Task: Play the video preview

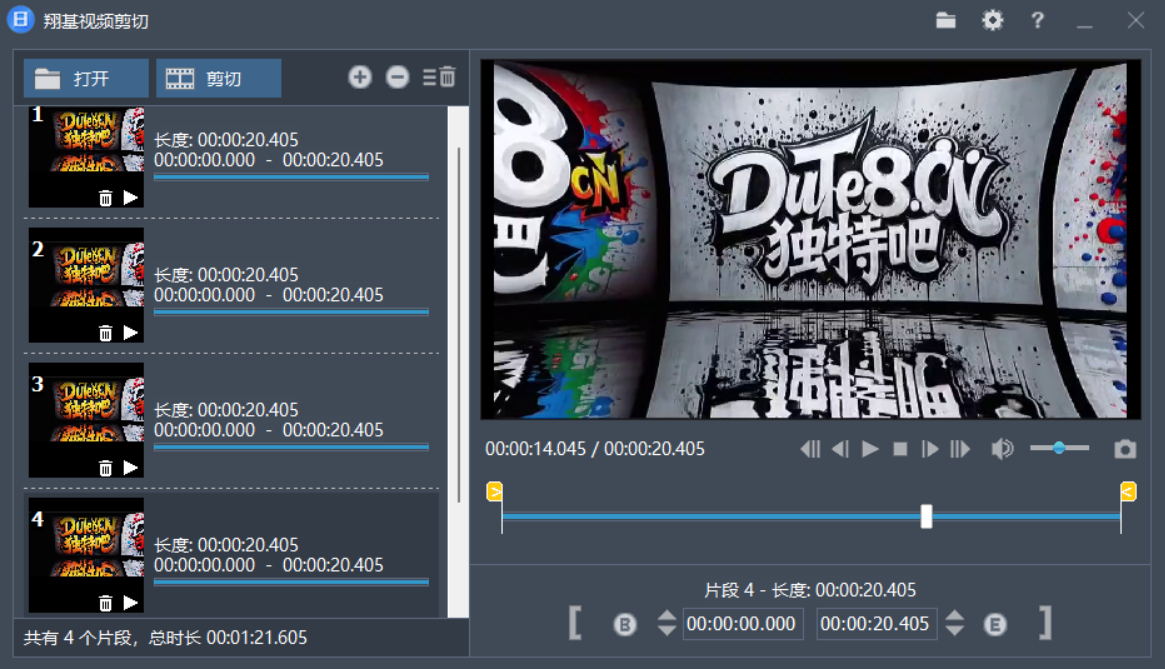Action: click(x=870, y=449)
